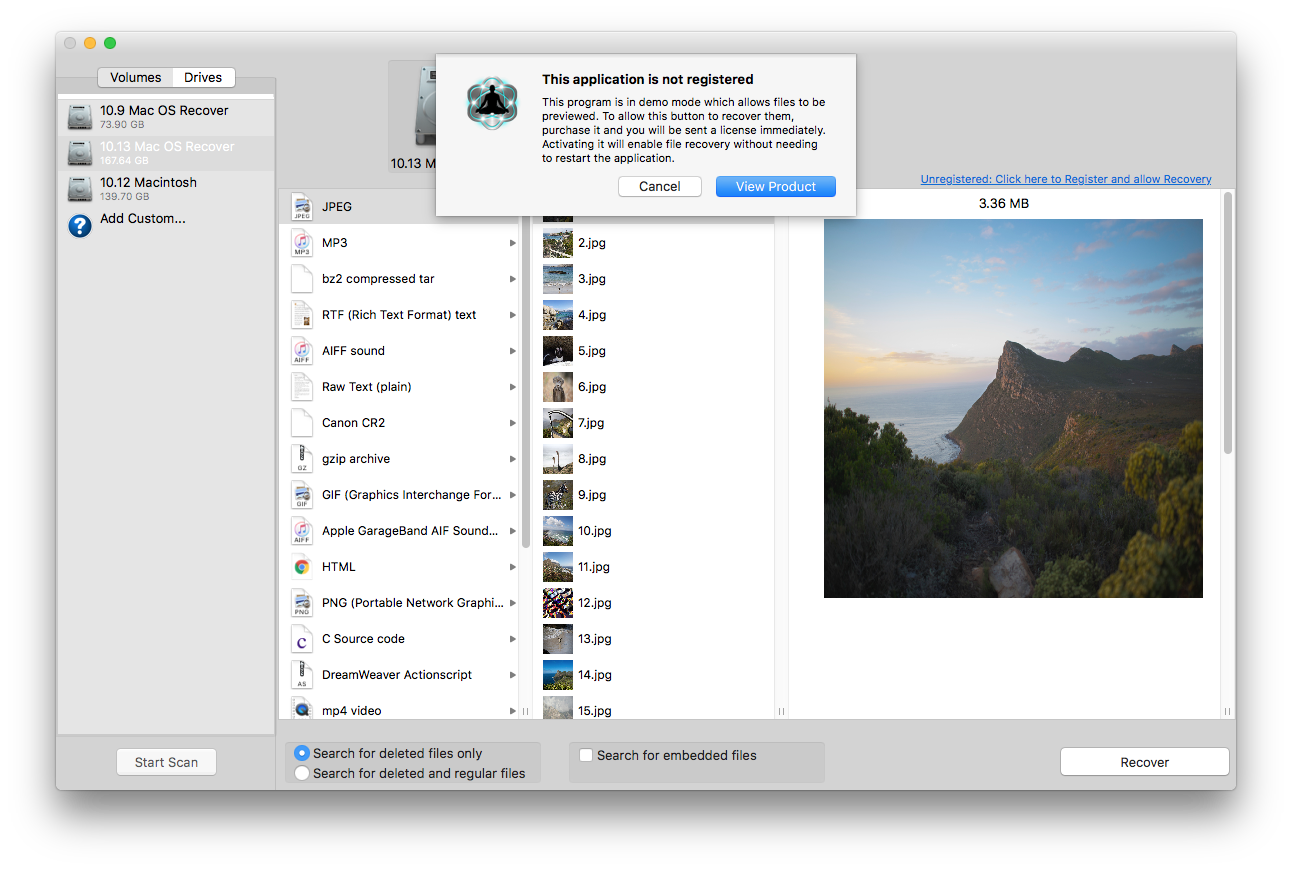Select the 9.jpg file name
This screenshot has height=870, width=1292.
[x=592, y=495]
